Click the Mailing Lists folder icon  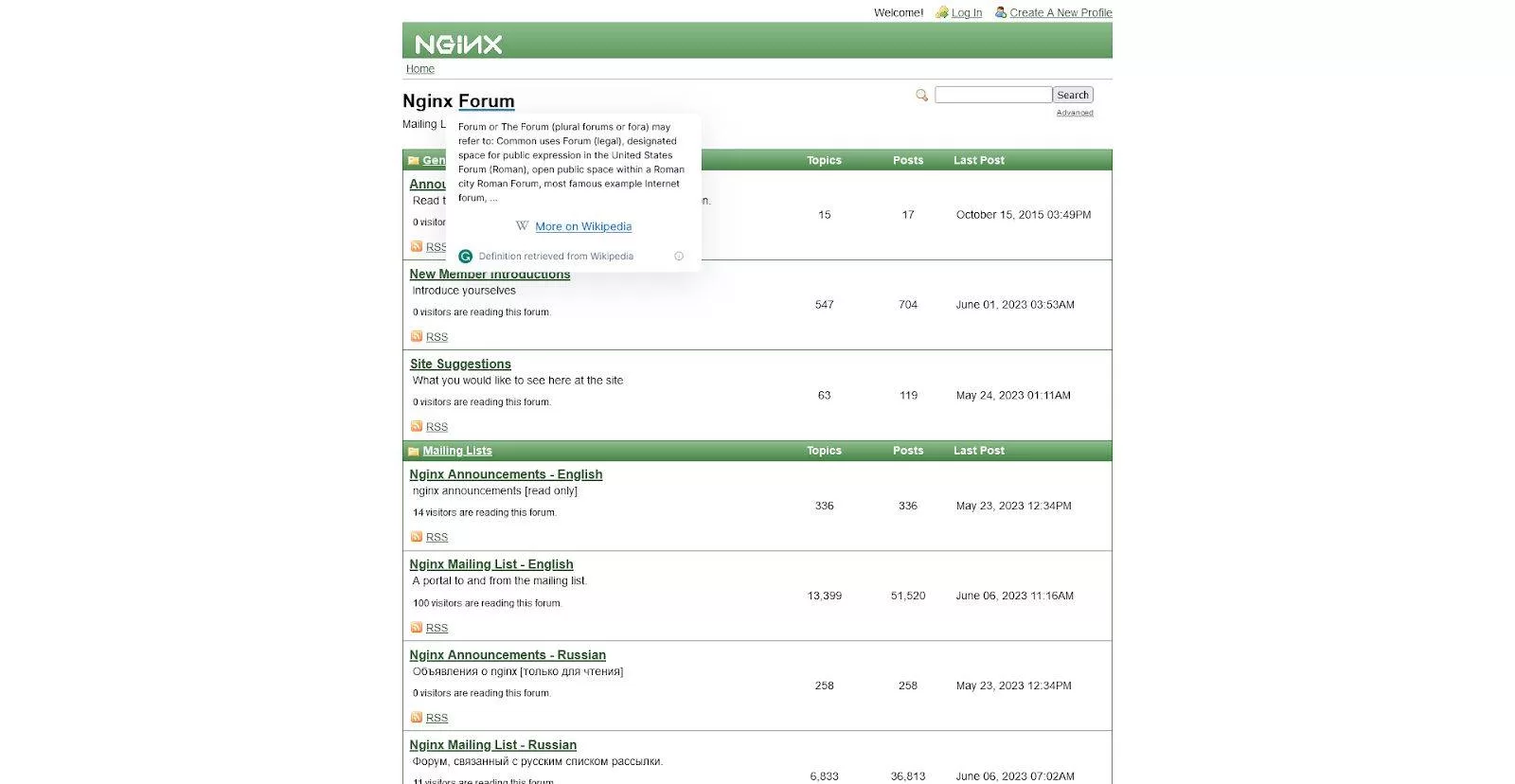coord(414,451)
